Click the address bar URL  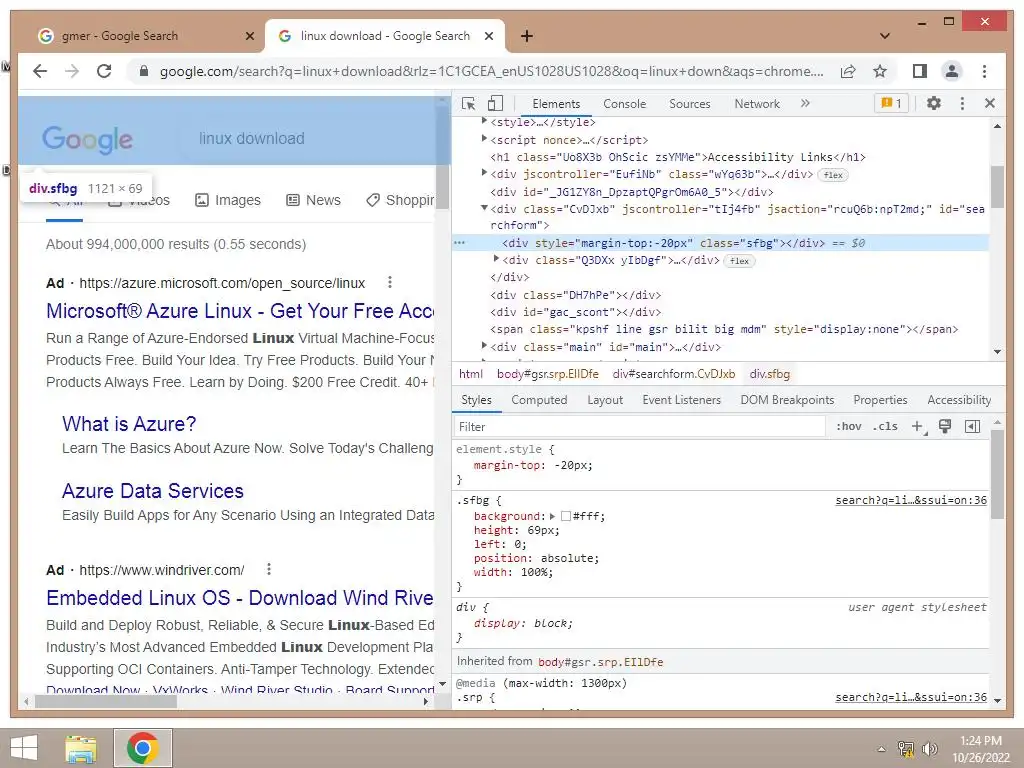491,71
